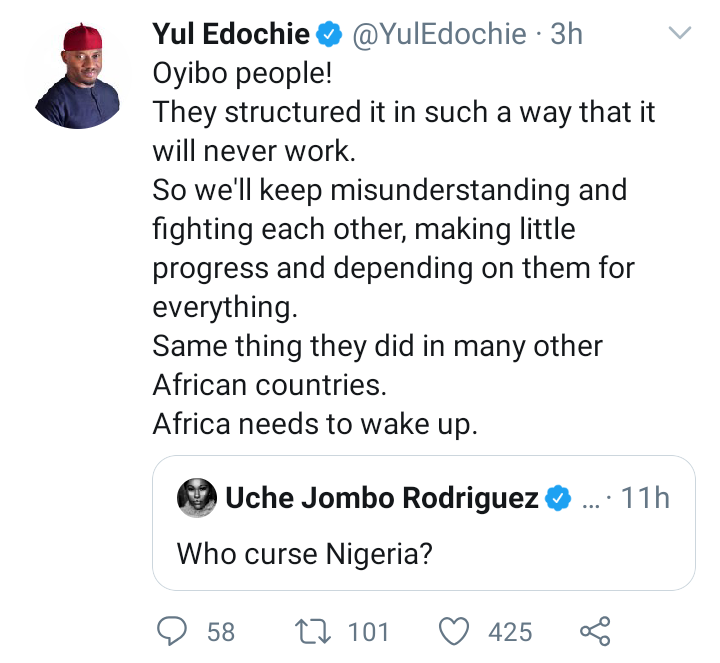Open Uche Jombo's small avatar
The width and height of the screenshot is (720, 663).
tap(197, 497)
